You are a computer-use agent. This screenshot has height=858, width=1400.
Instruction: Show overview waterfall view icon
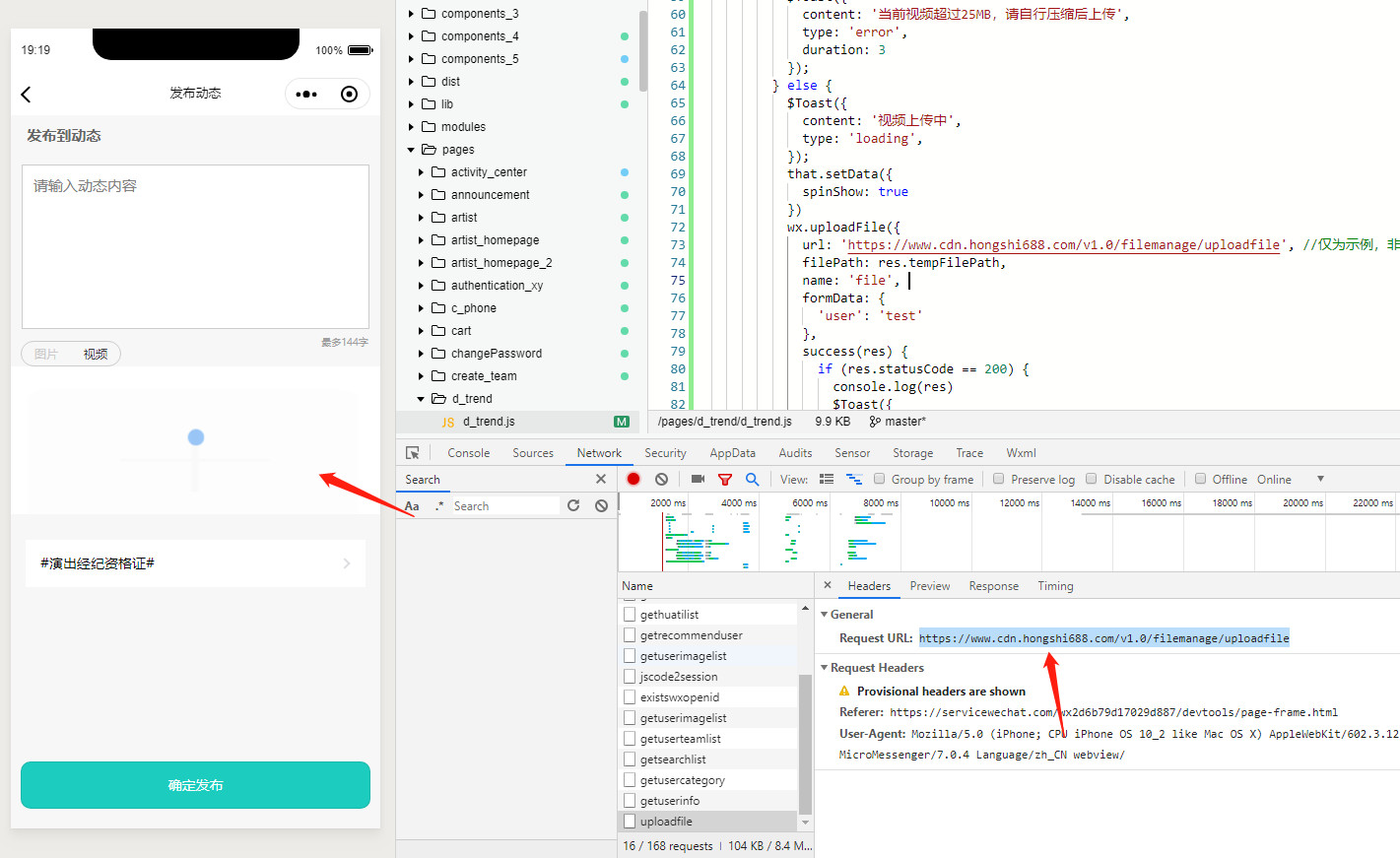point(854,479)
